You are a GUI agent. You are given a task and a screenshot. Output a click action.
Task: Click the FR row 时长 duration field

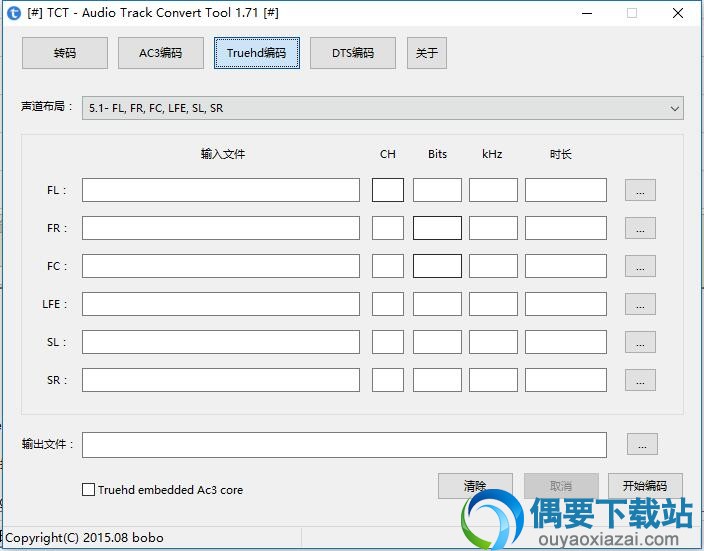click(566, 228)
